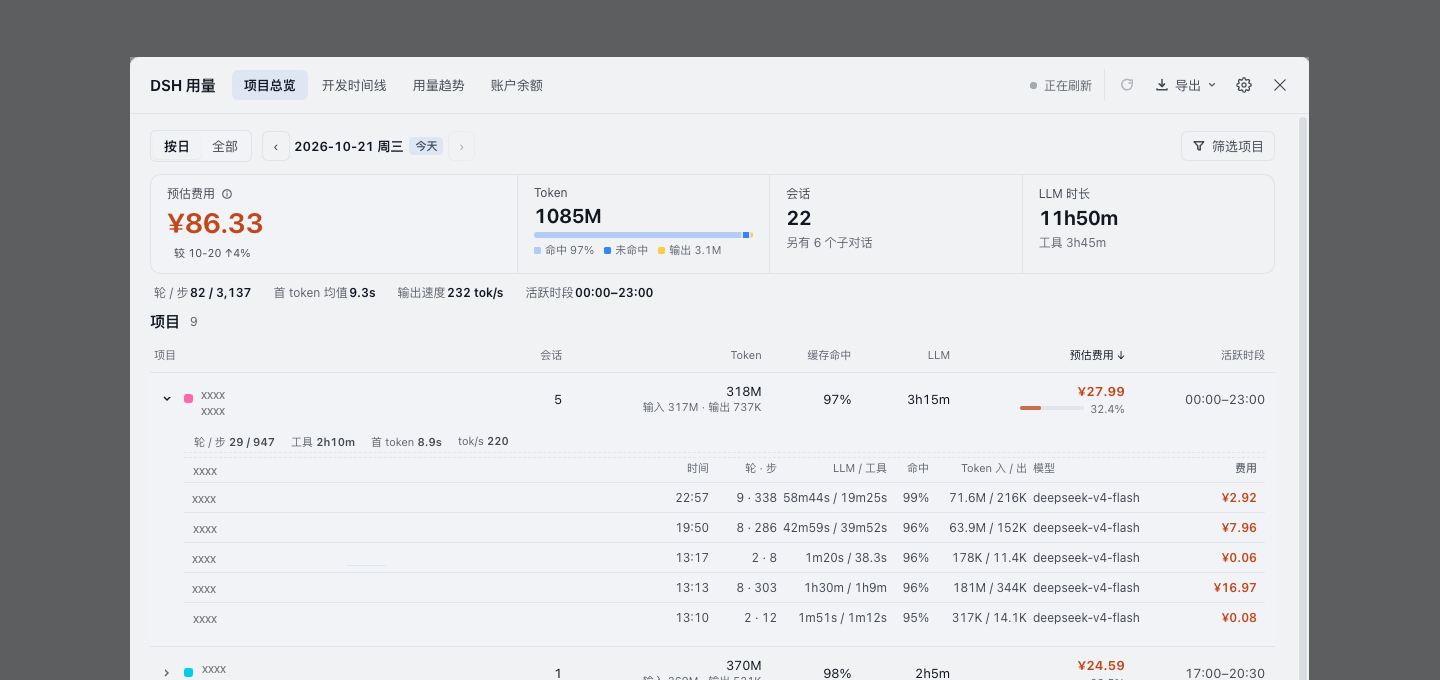Click the ¥7.96 cost value
Image resolution: width=1440 pixels, height=680 pixels.
point(1238,528)
